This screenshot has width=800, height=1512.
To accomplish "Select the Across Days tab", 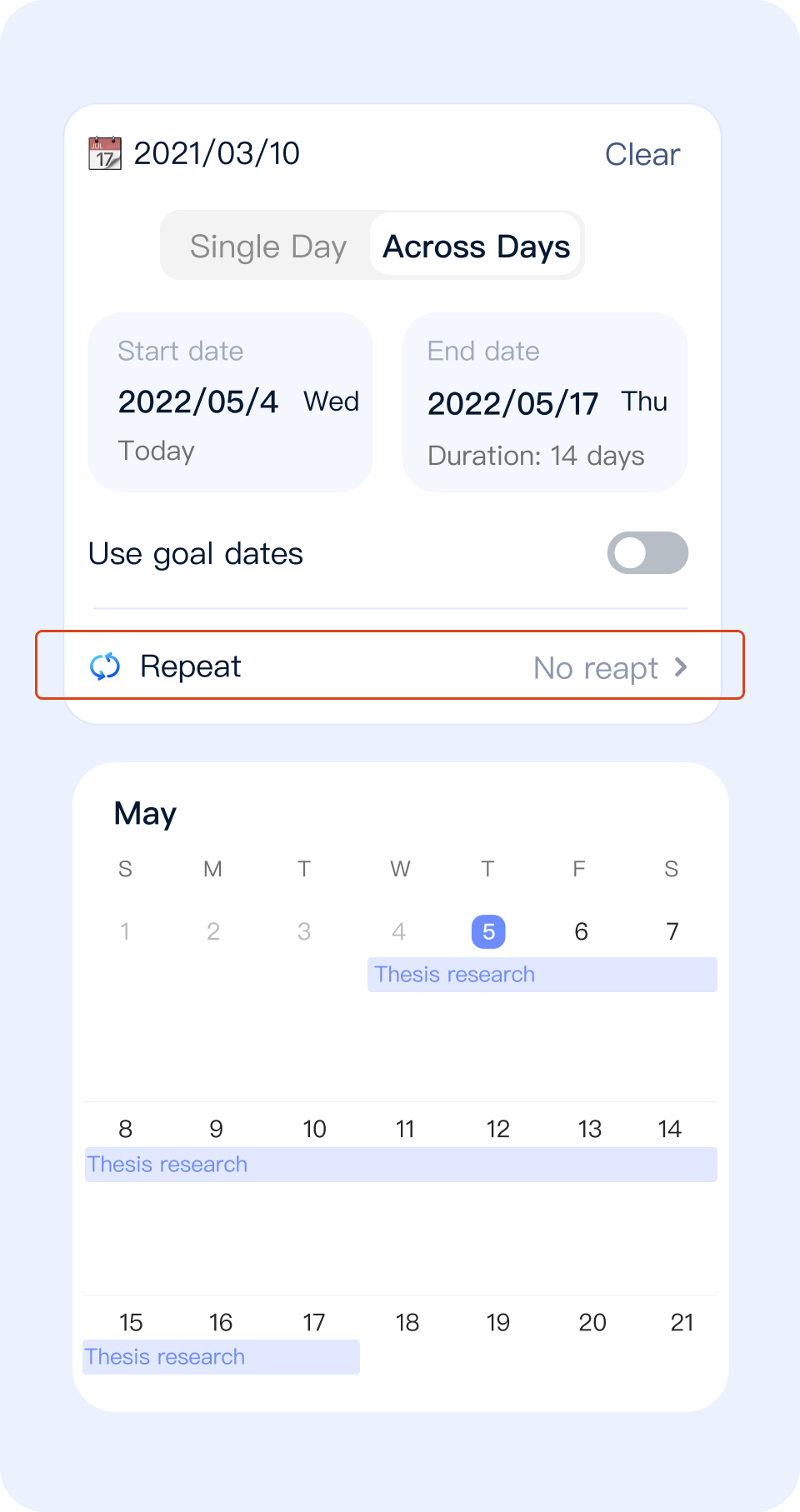I will [x=476, y=247].
